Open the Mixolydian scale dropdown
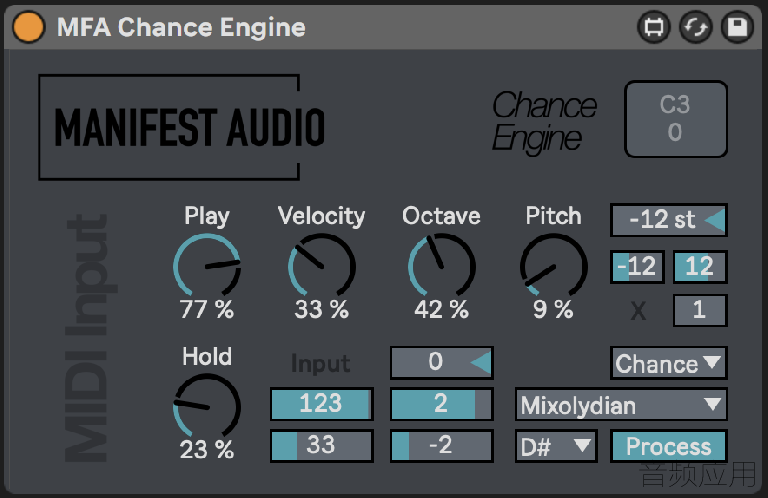This screenshot has height=498, width=768. point(621,405)
